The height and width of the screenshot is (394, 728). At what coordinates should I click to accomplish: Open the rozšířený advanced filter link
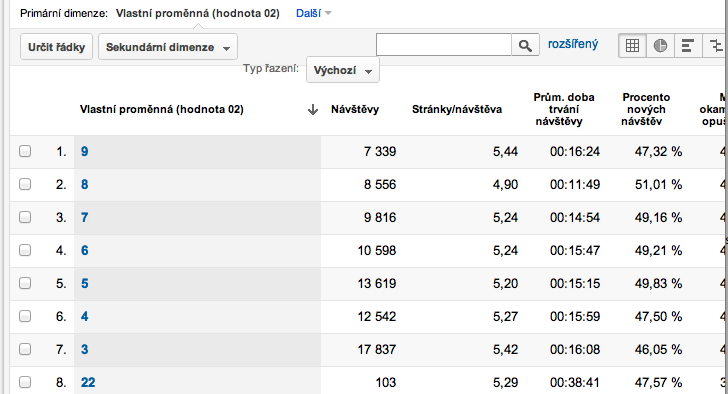[x=573, y=44]
